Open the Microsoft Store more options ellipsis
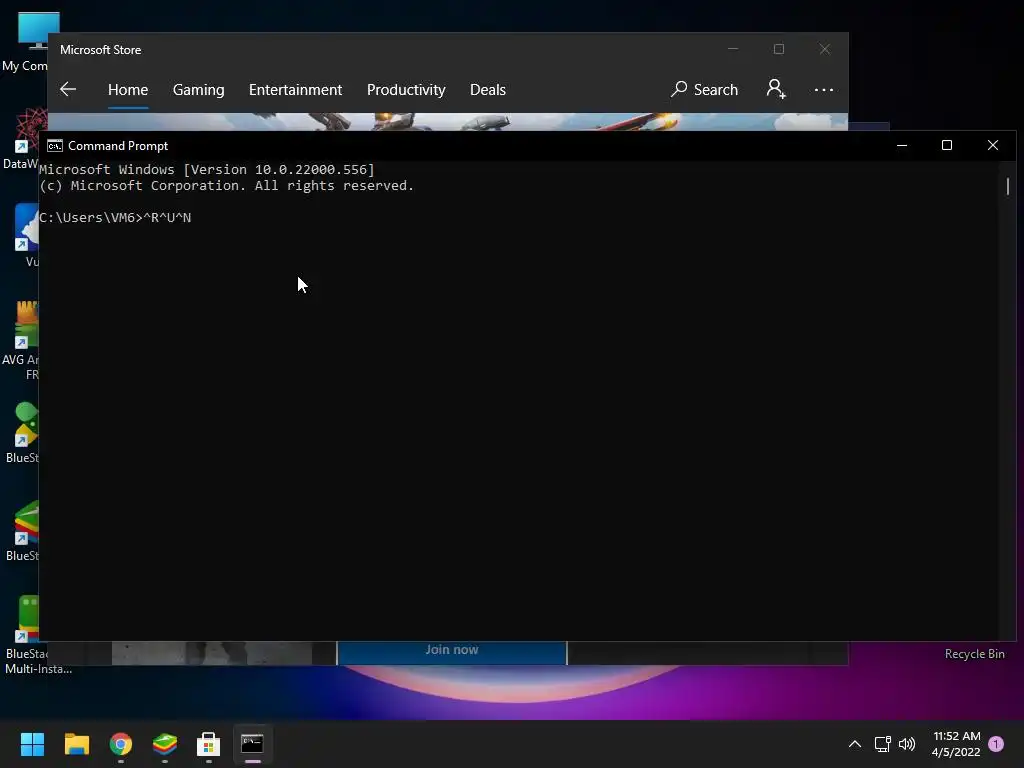1024x768 pixels. tap(824, 89)
